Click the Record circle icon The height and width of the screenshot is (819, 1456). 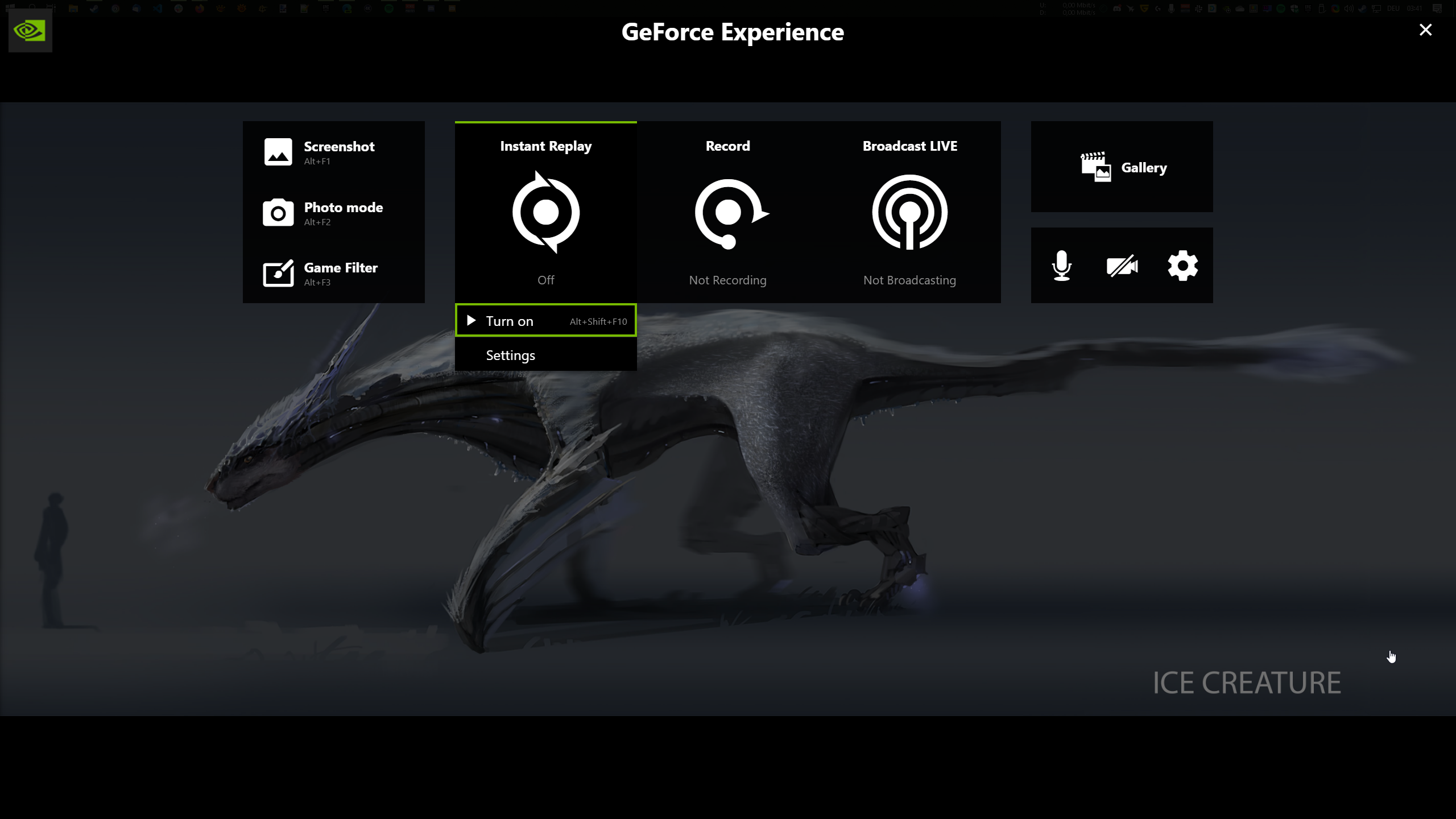click(x=731, y=213)
